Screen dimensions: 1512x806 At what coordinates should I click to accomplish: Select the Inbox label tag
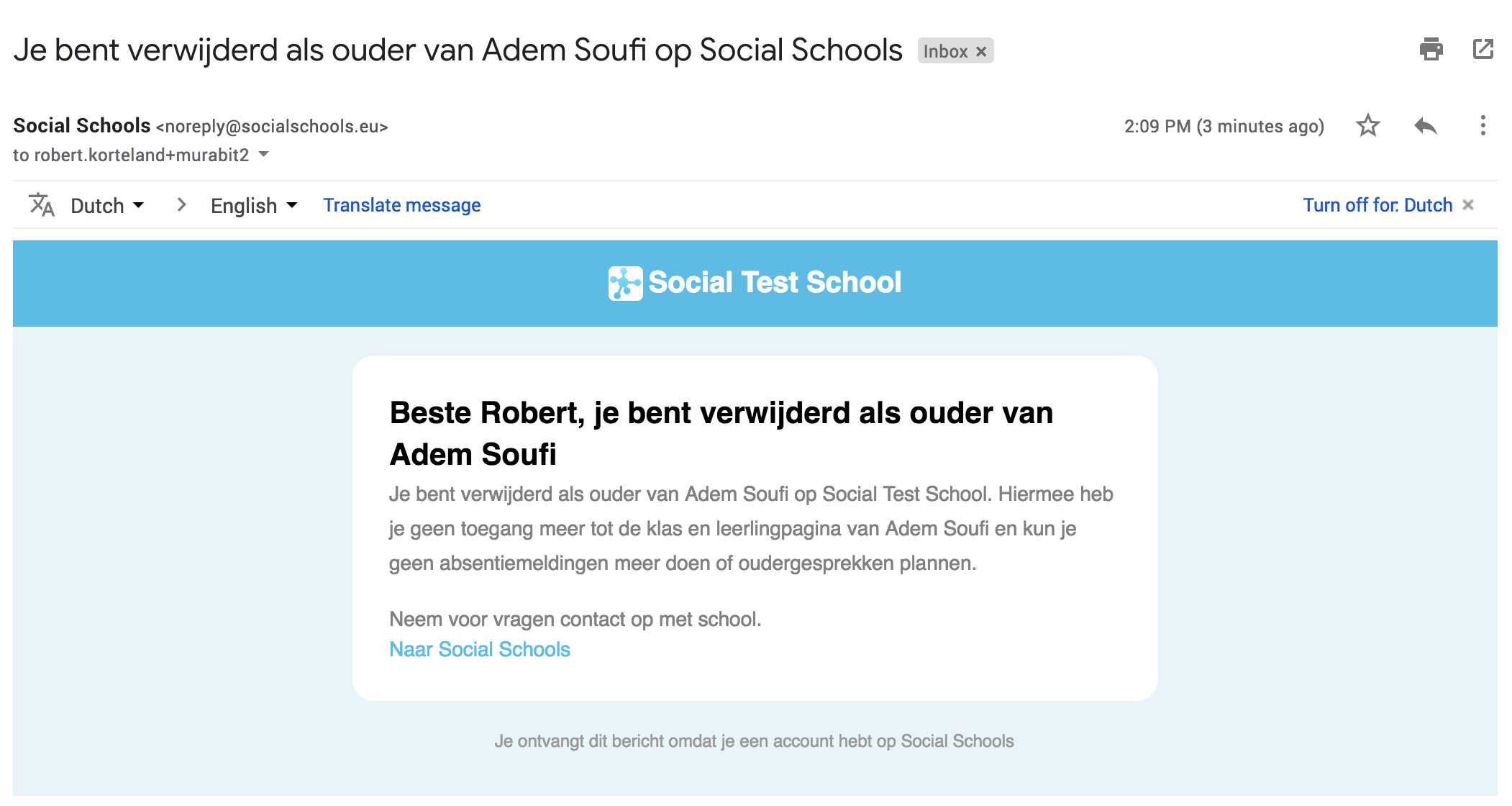click(x=946, y=51)
